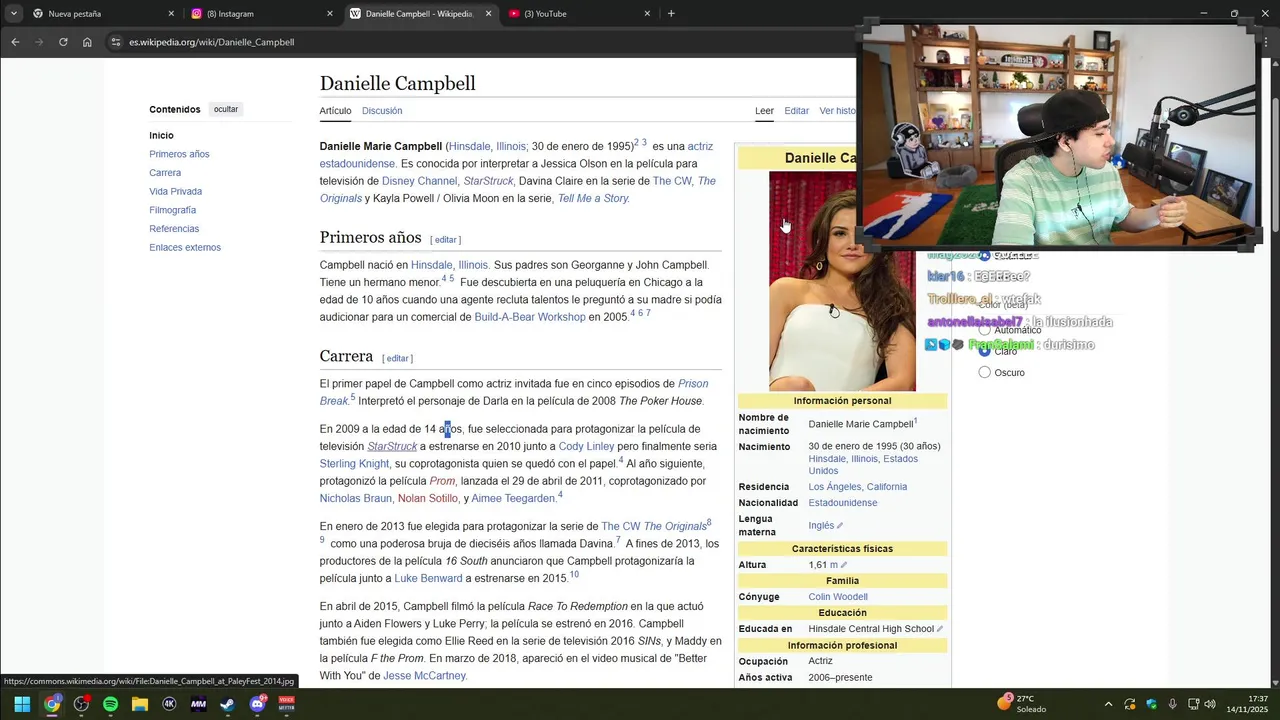Close the Instagram tab
The image size is (1280, 720).
point(330,14)
